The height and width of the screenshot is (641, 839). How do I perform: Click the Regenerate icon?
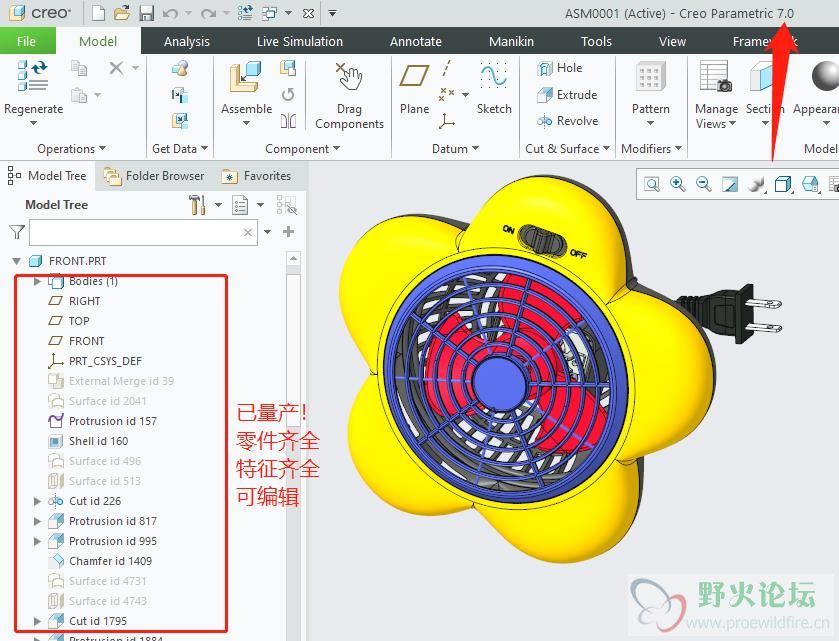pos(32,75)
